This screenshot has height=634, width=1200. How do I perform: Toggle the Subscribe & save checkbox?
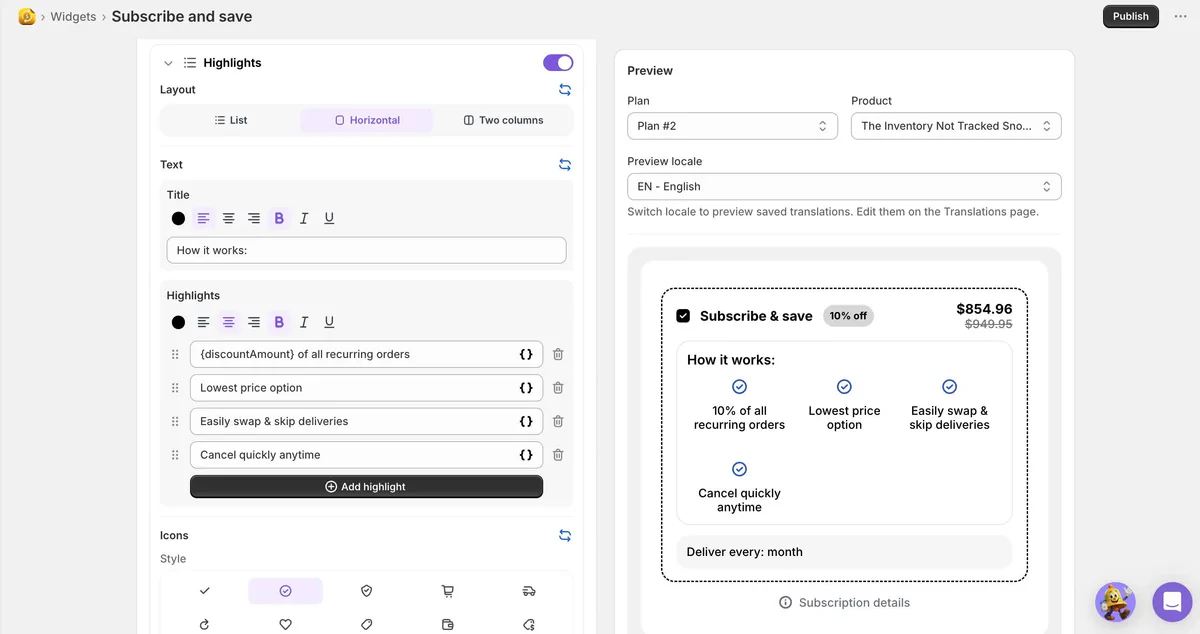(x=683, y=316)
